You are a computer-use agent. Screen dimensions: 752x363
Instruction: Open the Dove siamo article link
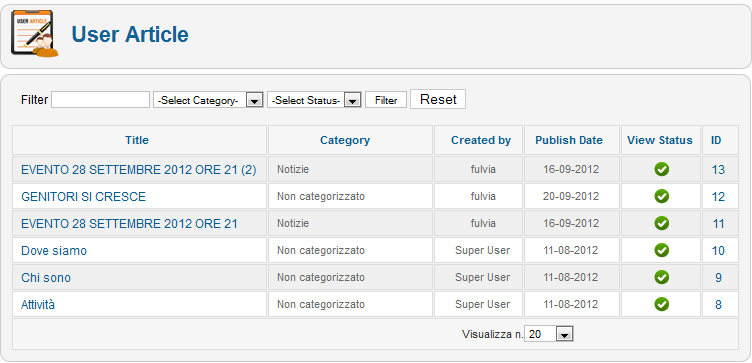click(54, 251)
